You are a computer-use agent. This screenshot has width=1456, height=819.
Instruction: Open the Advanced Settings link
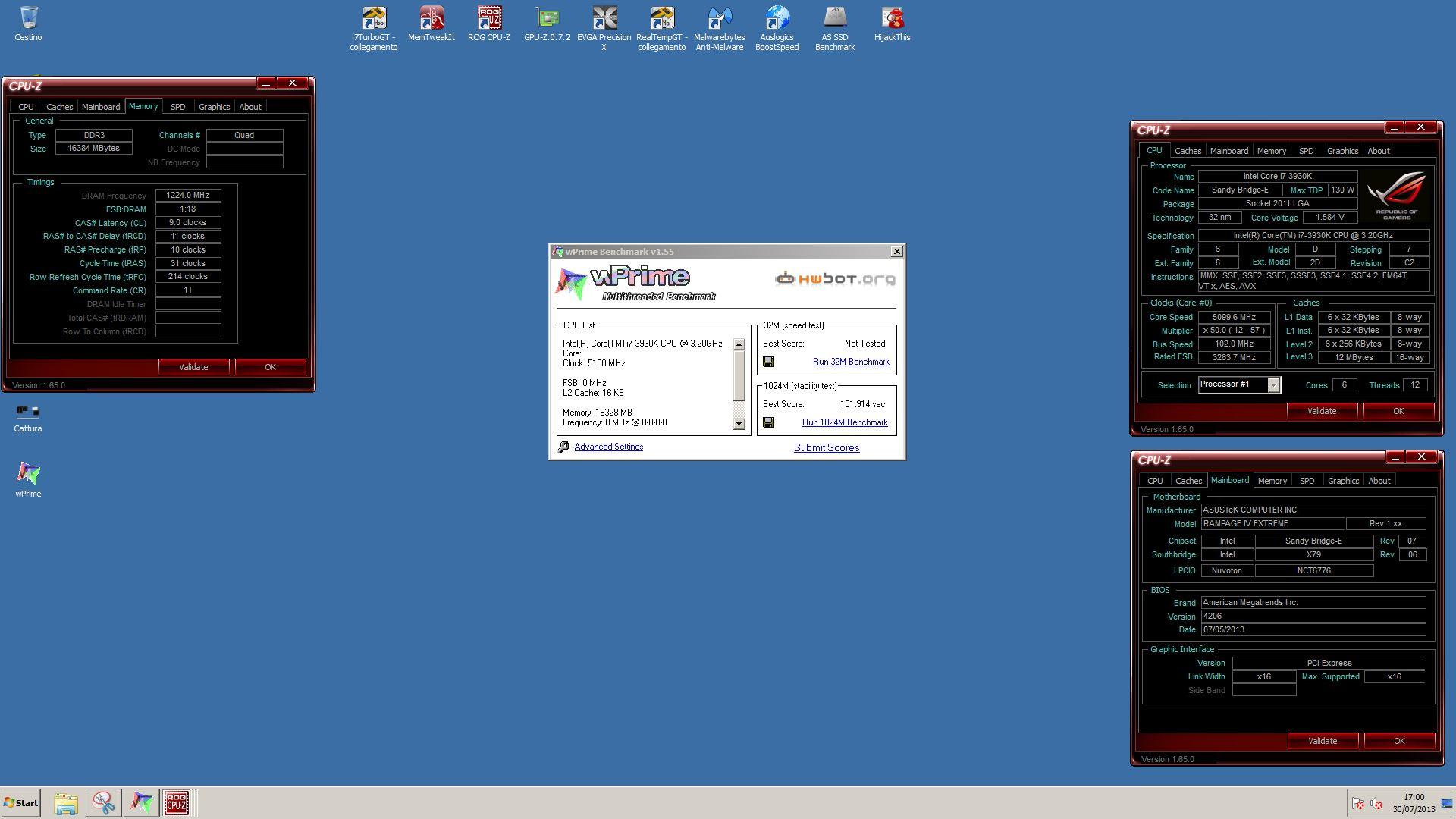click(x=608, y=447)
